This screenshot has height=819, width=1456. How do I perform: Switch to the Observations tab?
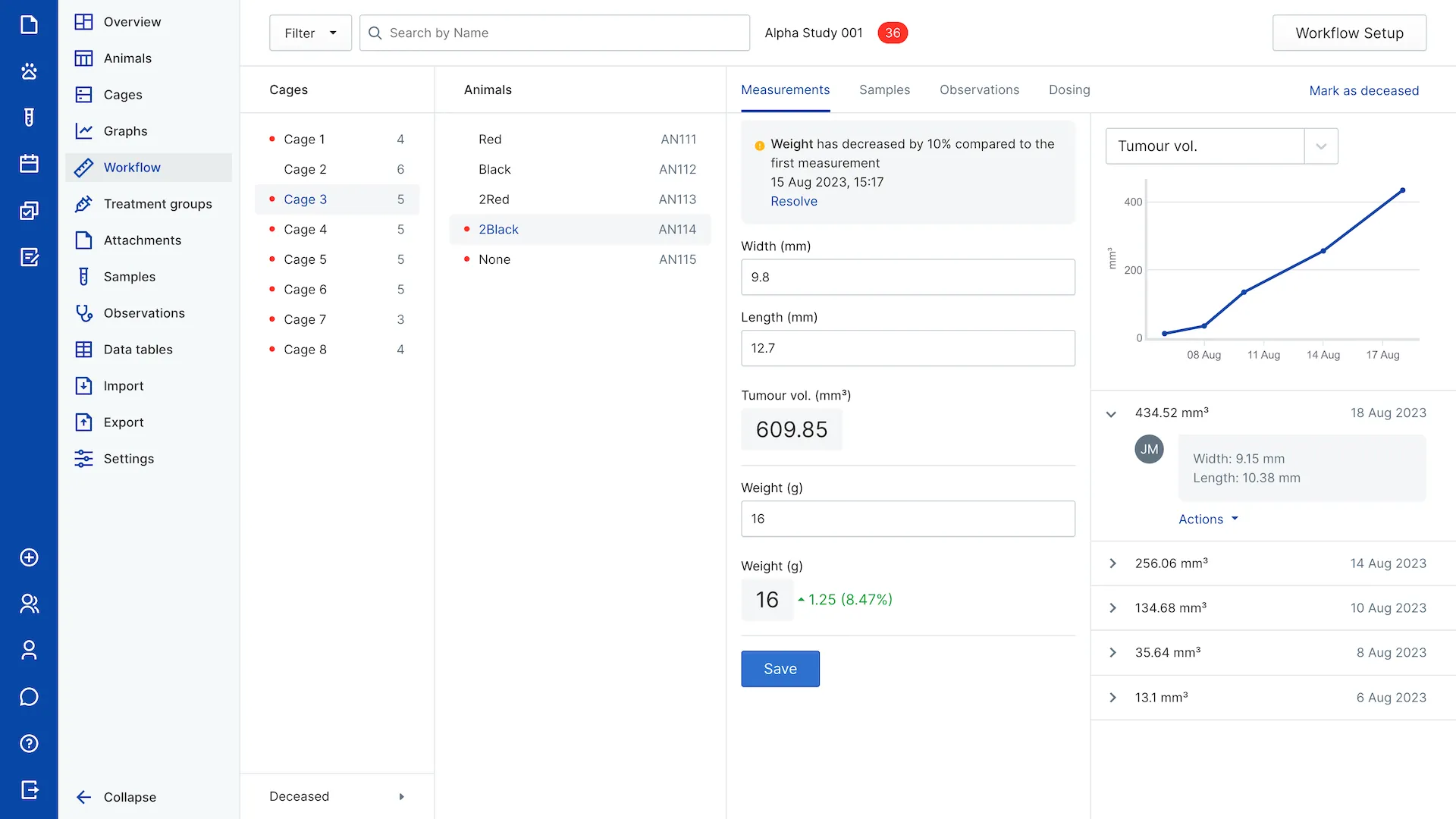pos(979,89)
